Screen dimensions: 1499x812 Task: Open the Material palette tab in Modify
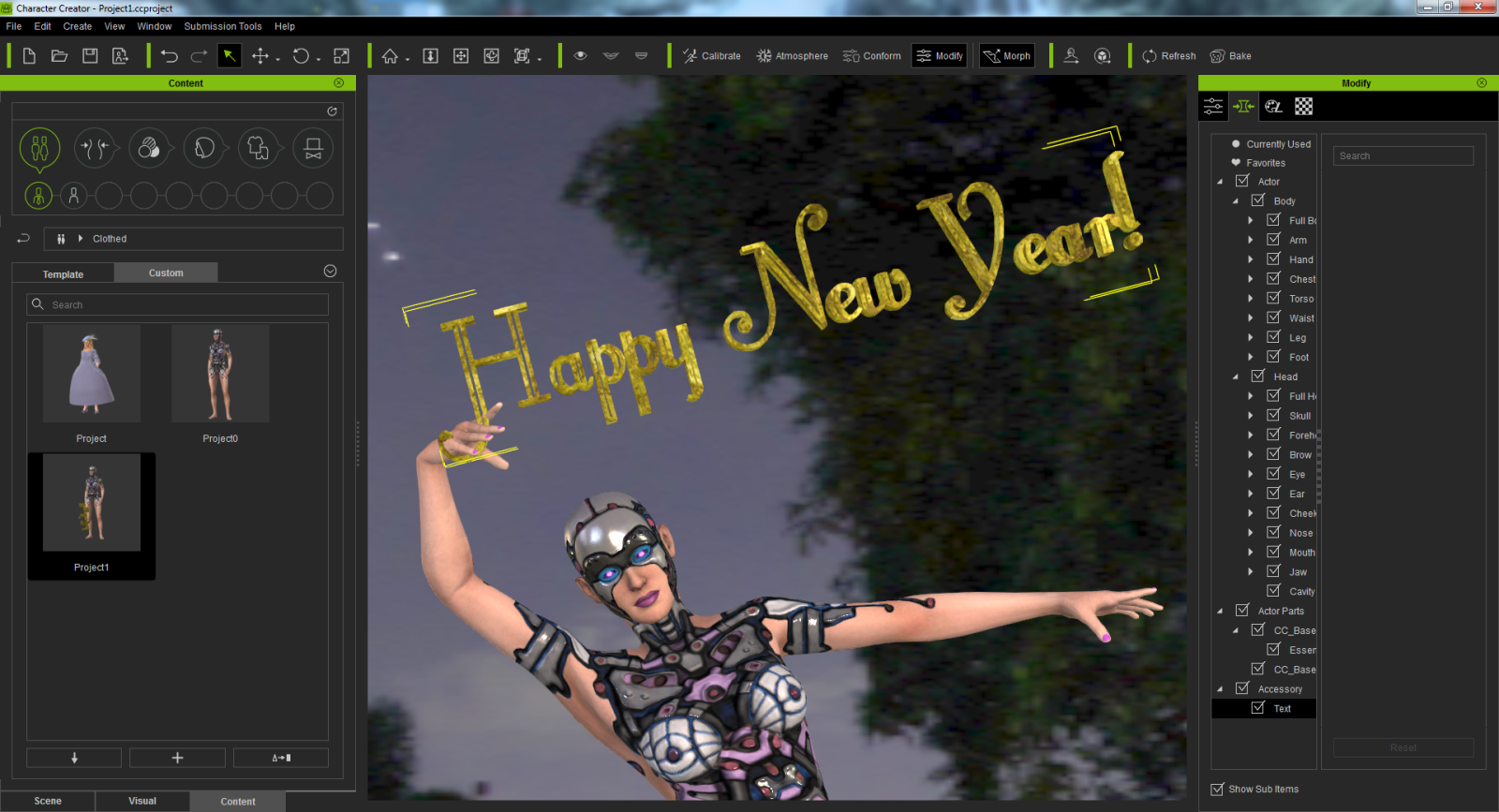1273,106
